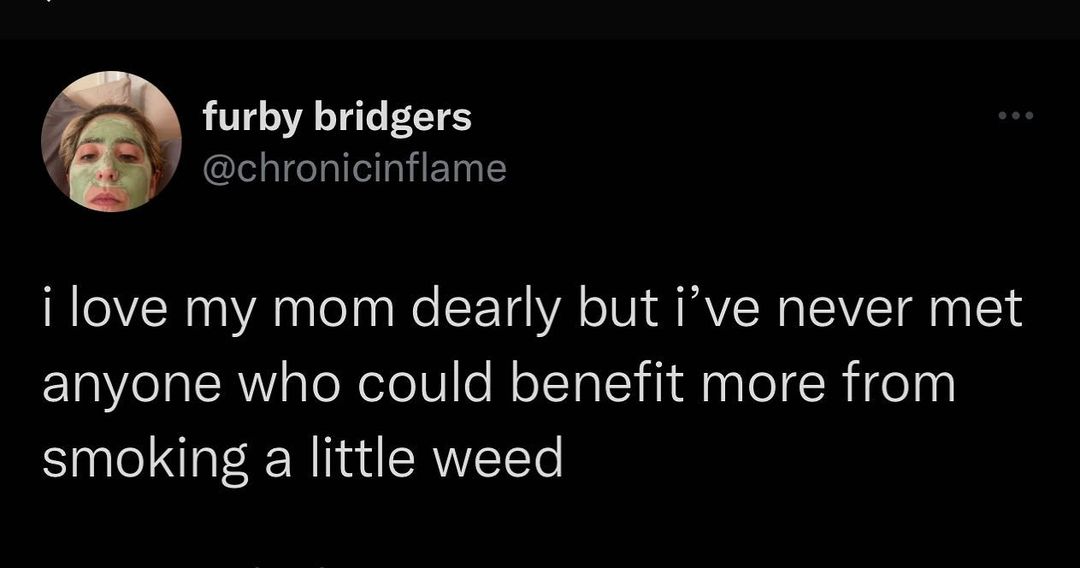Viewport: 1080px width, 568px height.
Task: Click the last line "smoking a little weed"
Action: click(303, 458)
